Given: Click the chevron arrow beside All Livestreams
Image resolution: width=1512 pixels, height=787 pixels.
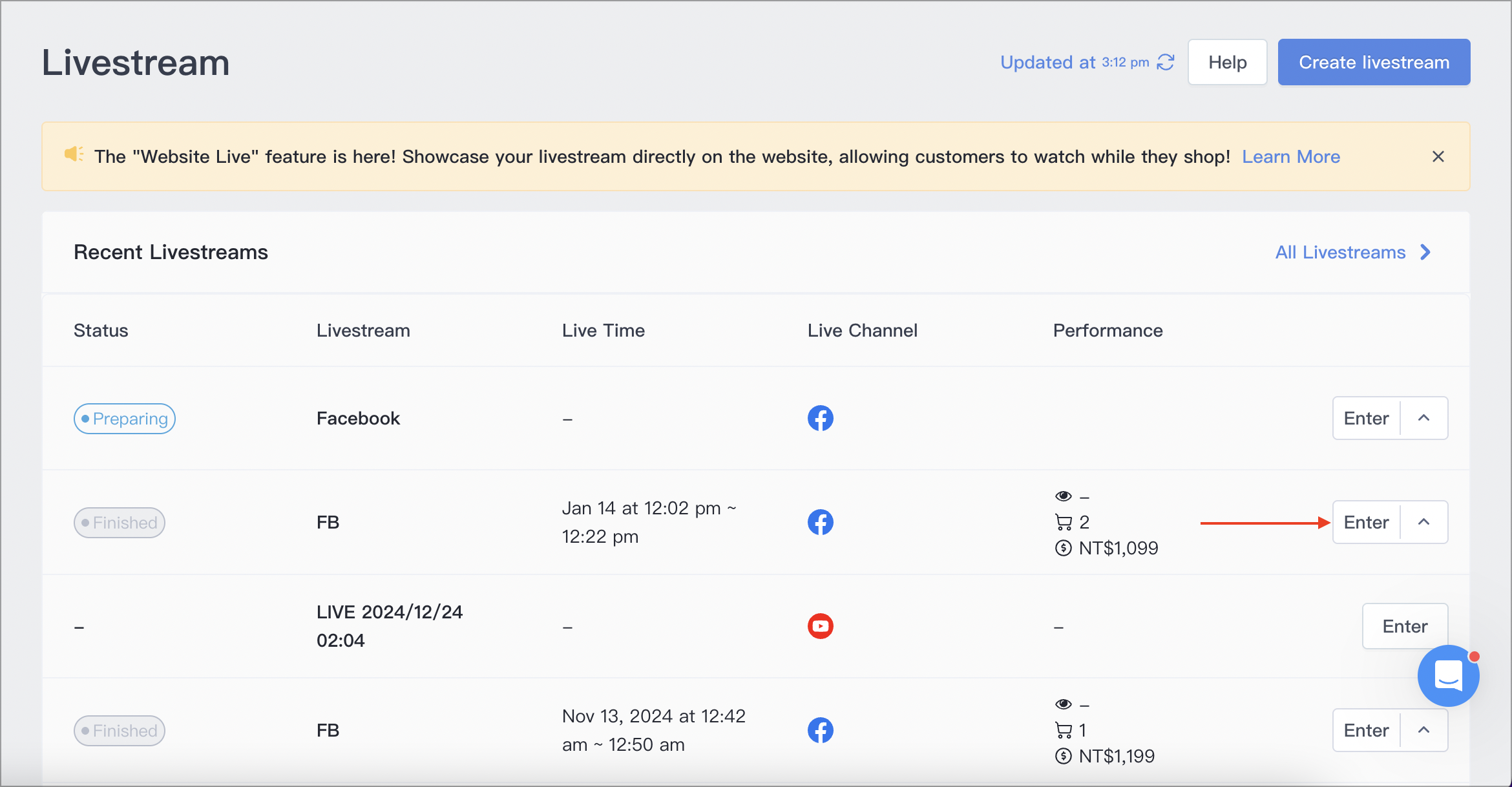Looking at the screenshot, I should pyautogui.click(x=1425, y=252).
